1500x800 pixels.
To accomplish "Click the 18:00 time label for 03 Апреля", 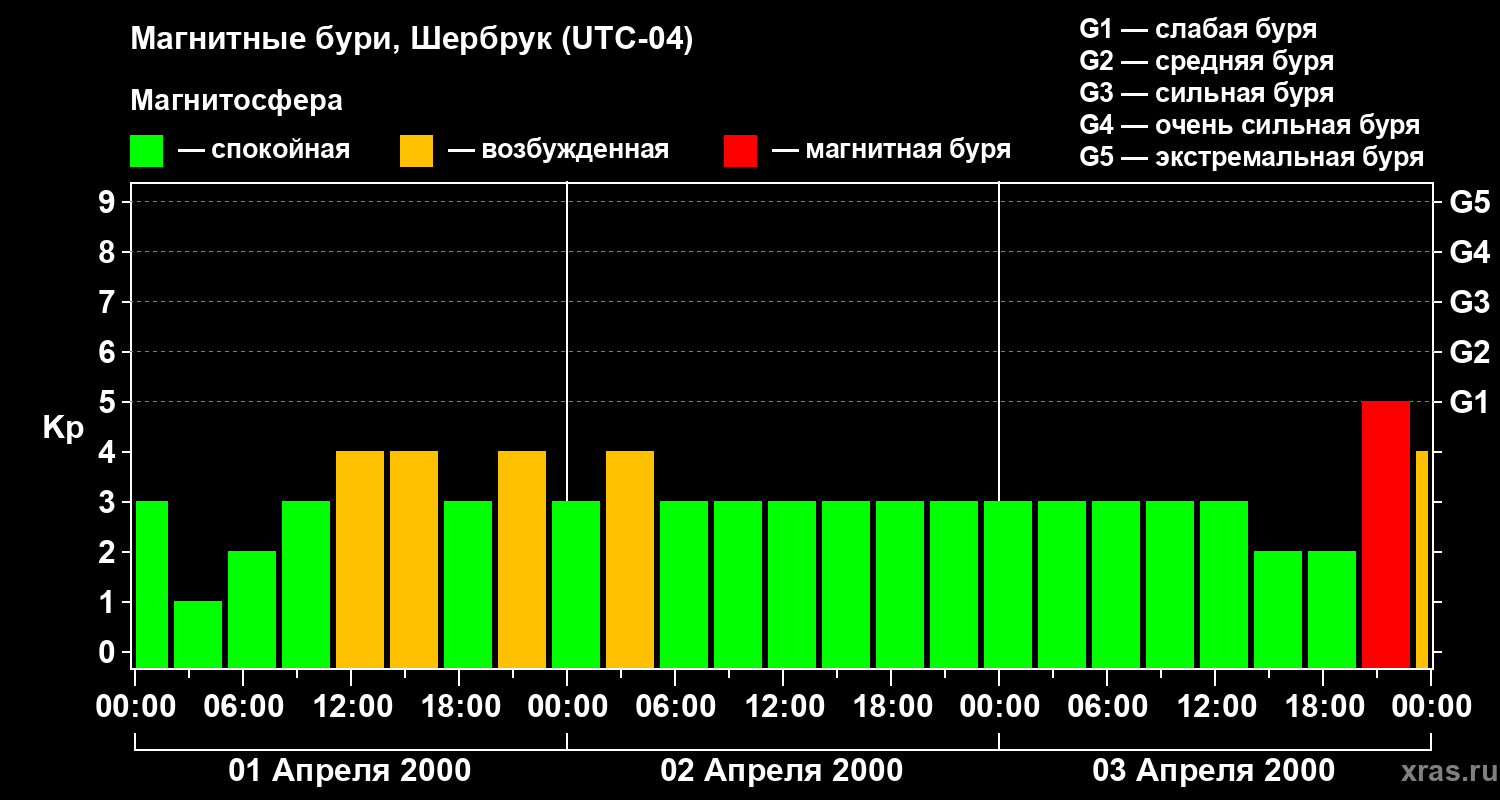I will click(1323, 707).
